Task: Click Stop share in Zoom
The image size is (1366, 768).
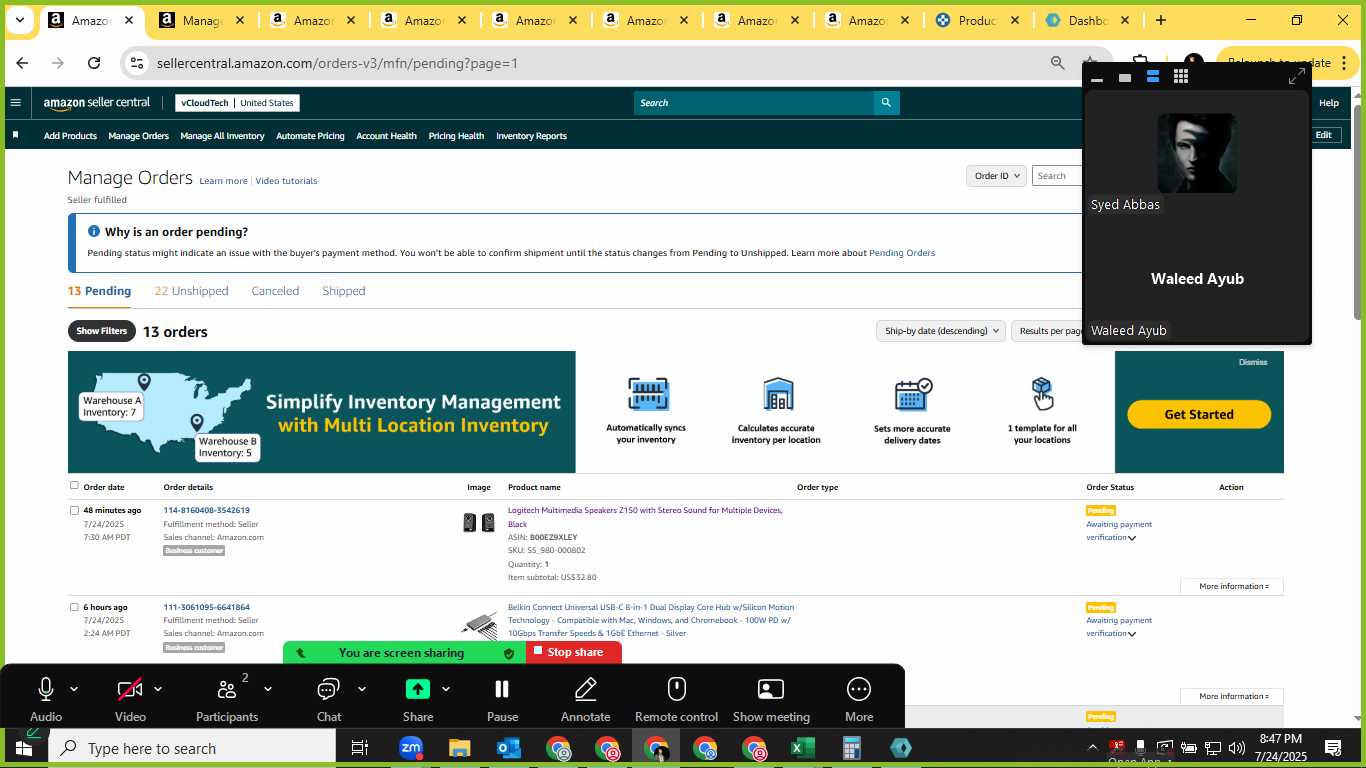Action: [x=574, y=652]
